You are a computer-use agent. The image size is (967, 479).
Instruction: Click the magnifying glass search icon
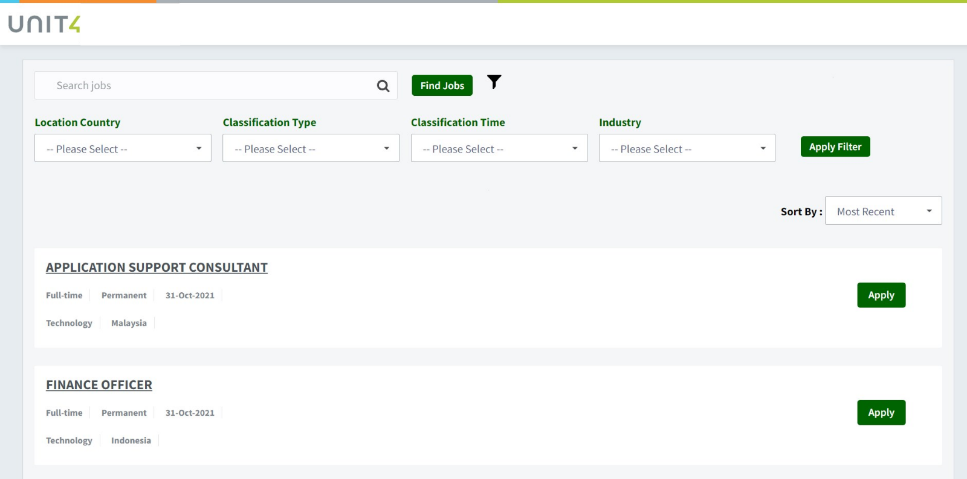383,86
